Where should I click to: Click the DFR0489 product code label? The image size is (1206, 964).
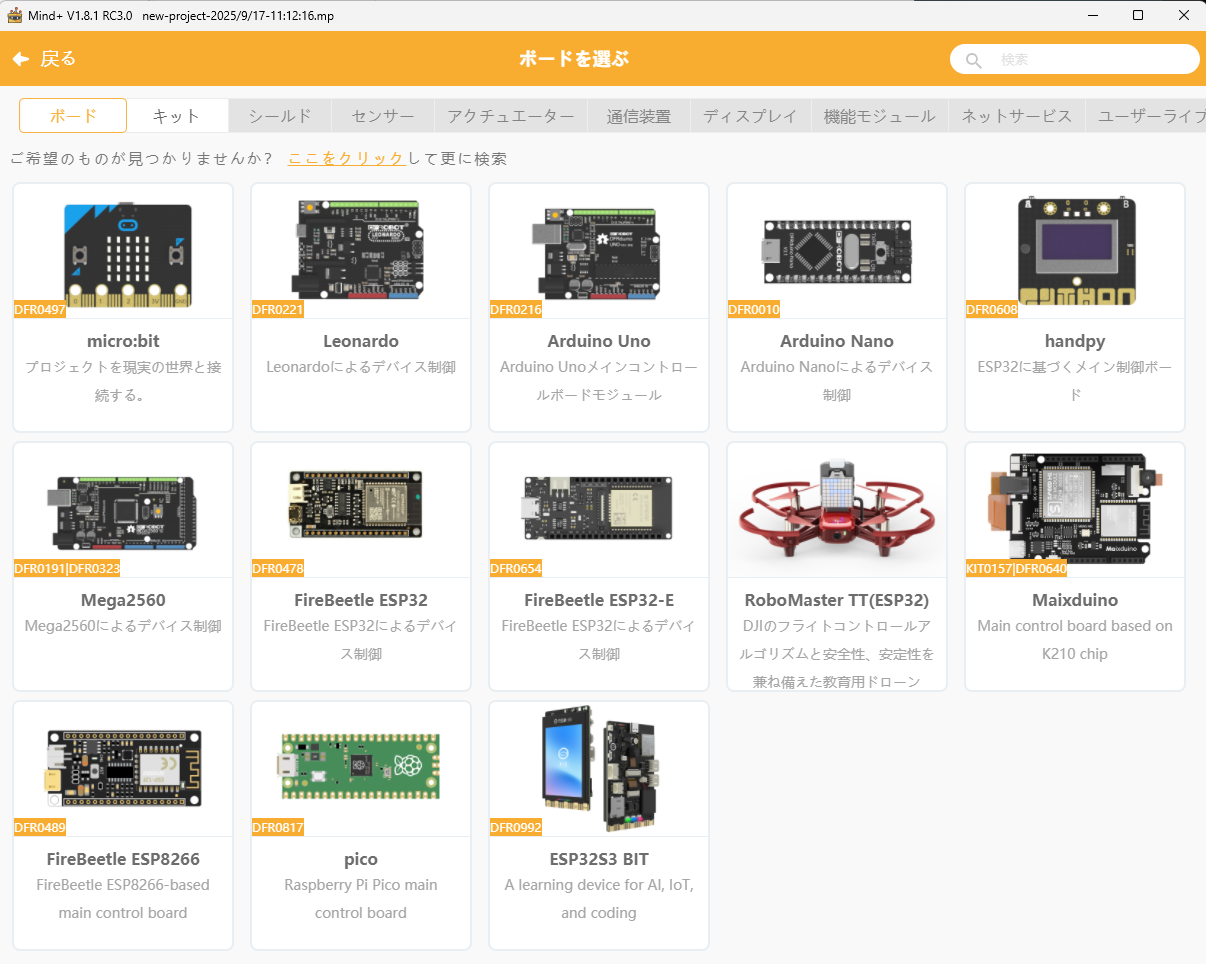pyautogui.click(x=40, y=828)
